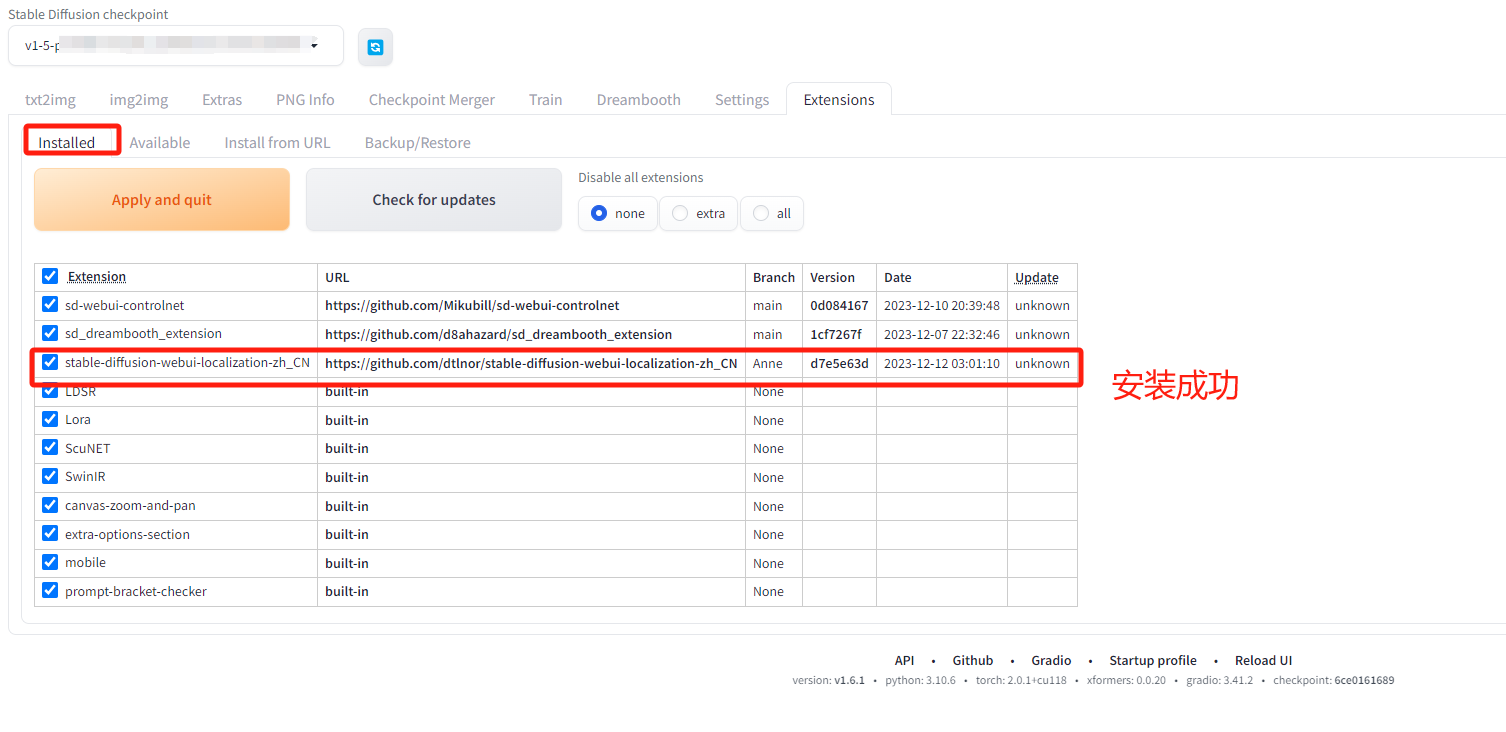Uncheck the SwinIR extension checkbox

tap(50, 476)
